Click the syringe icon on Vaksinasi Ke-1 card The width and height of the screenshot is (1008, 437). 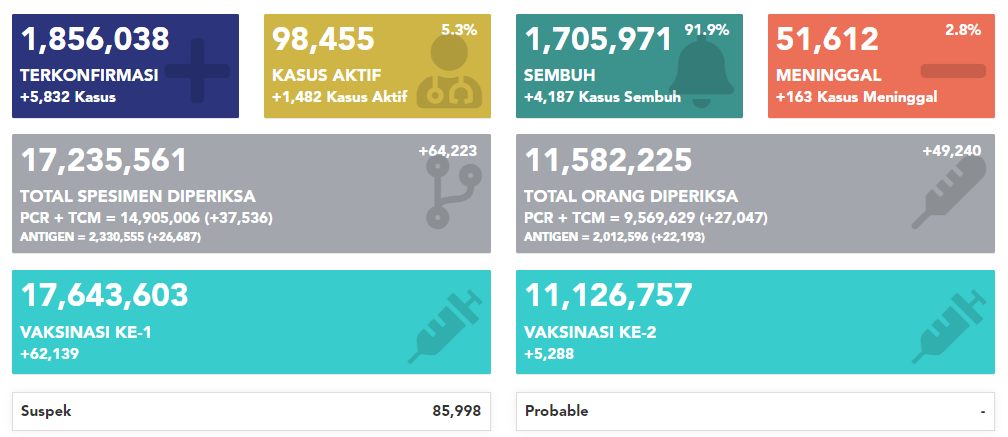pyautogui.click(x=445, y=326)
